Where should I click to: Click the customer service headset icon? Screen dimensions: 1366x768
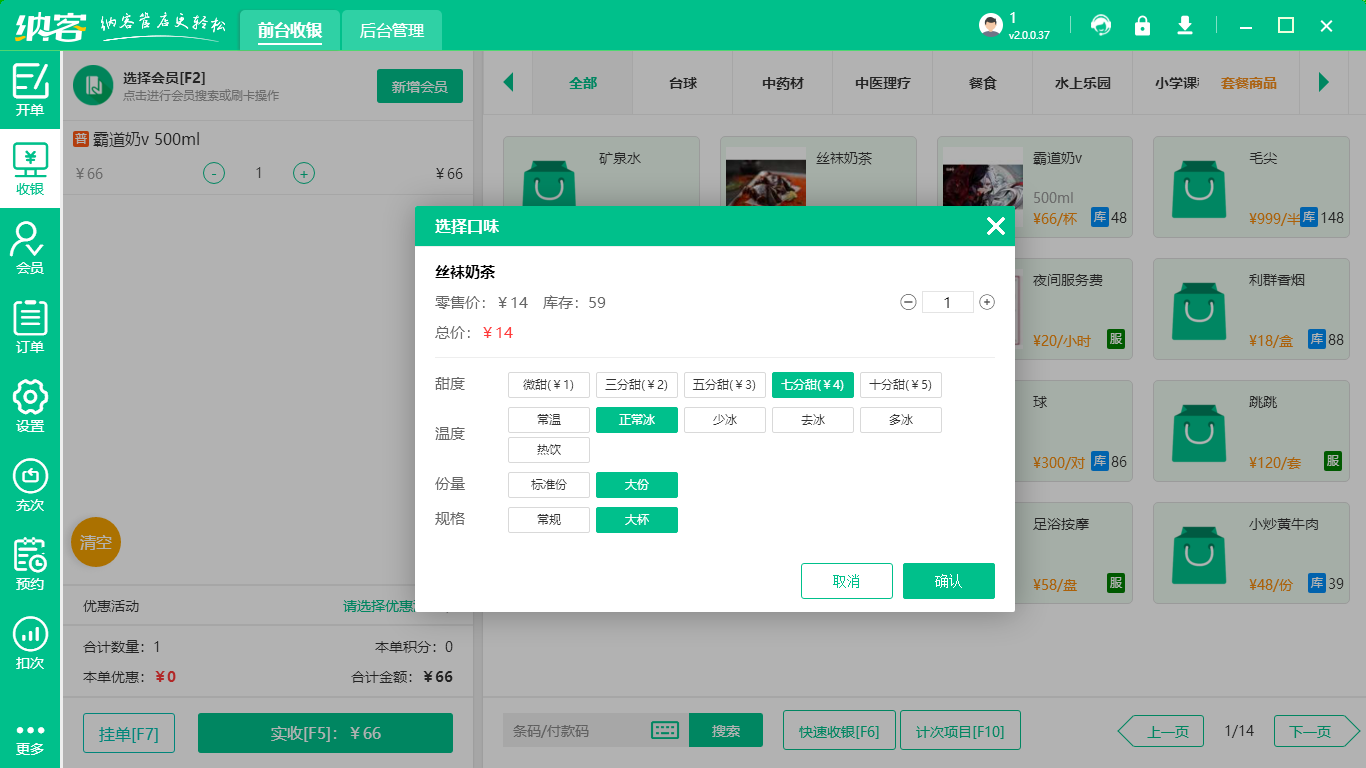1101,25
